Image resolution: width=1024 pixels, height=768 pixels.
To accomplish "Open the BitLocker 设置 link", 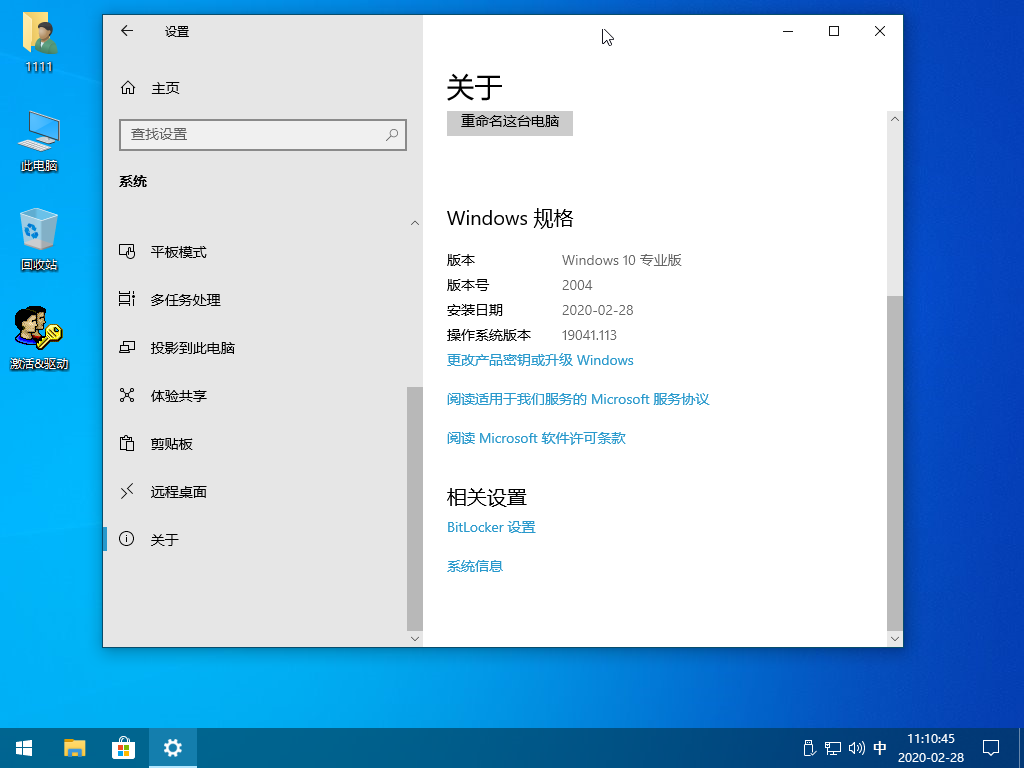I will [x=490, y=527].
